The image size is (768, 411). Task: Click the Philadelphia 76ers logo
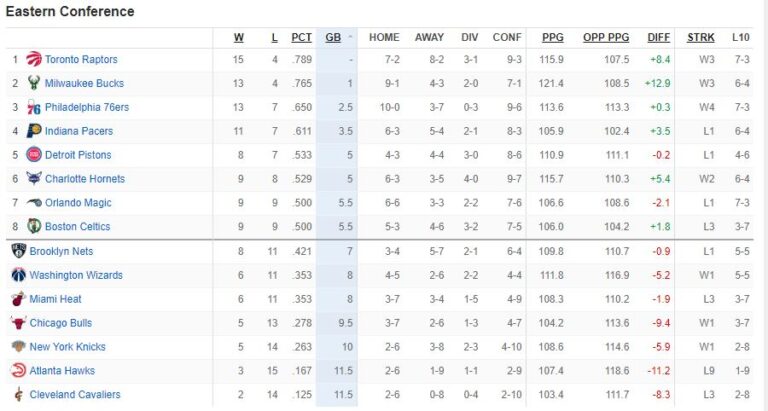pos(34,108)
